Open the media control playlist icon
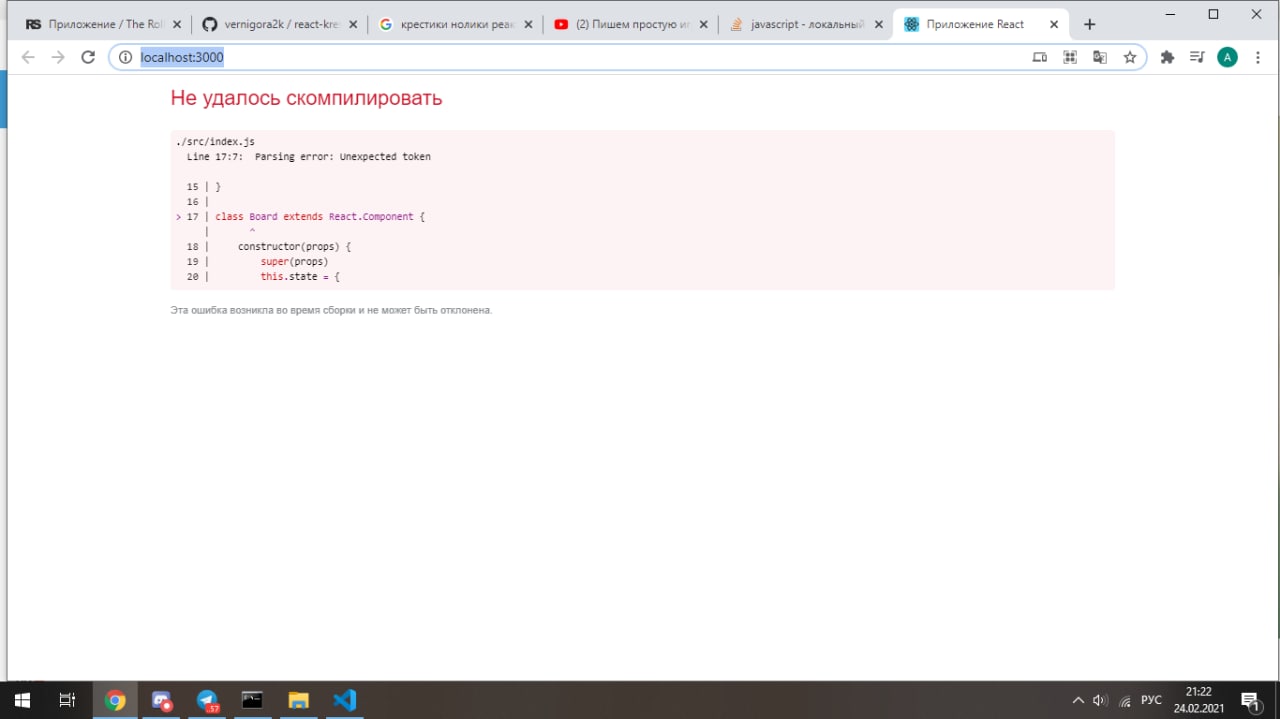 click(1197, 57)
